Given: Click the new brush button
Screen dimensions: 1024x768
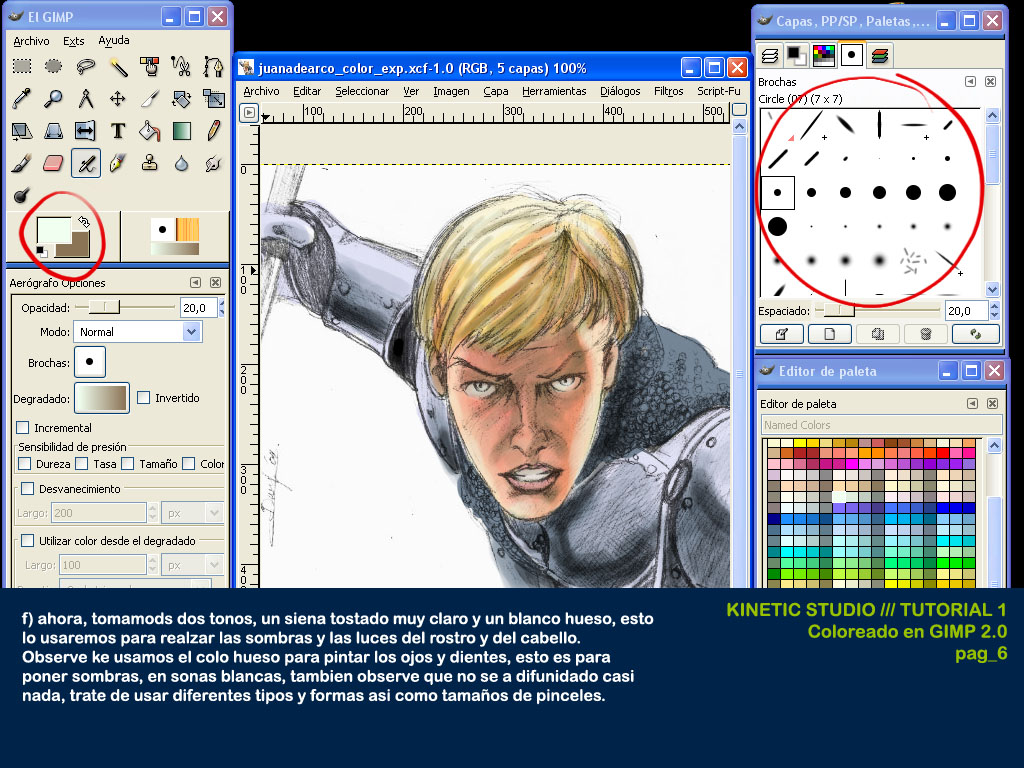Looking at the screenshot, I should (829, 334).
